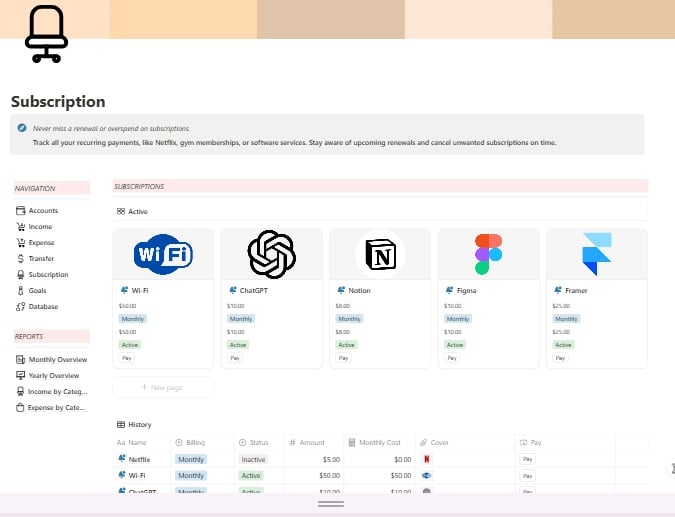Screen dimensions: 675x517
Task: Open Yearly Overview report
Action: [x=54, y=375]
